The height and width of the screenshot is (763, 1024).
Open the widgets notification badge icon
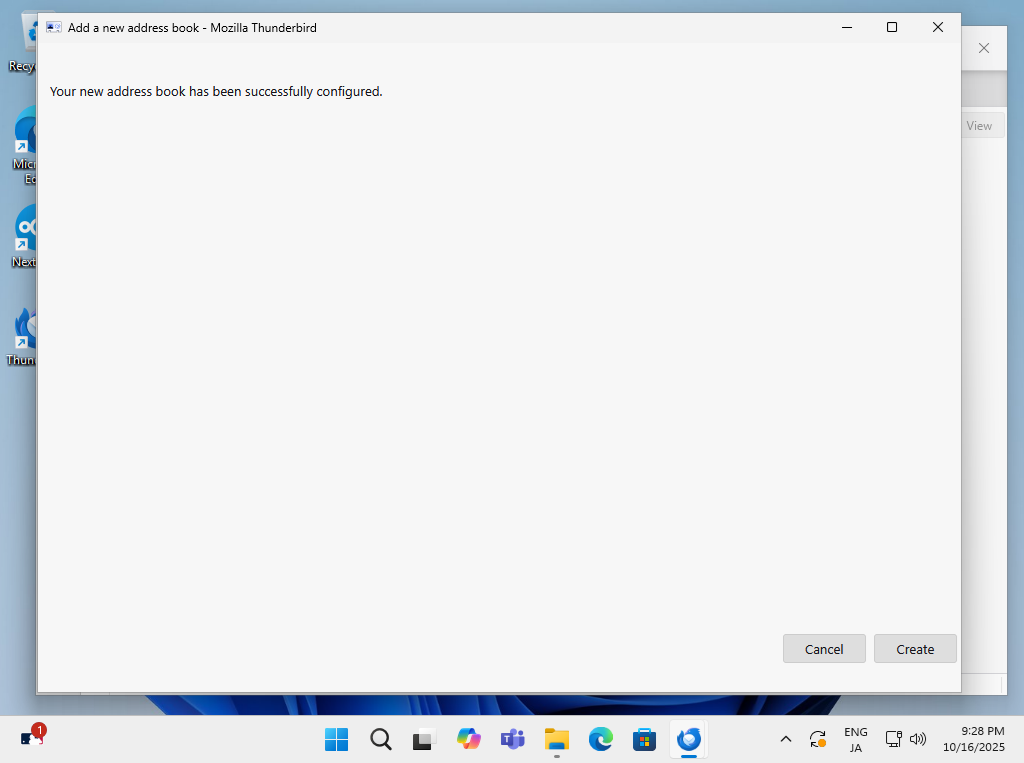coord(32,738)
